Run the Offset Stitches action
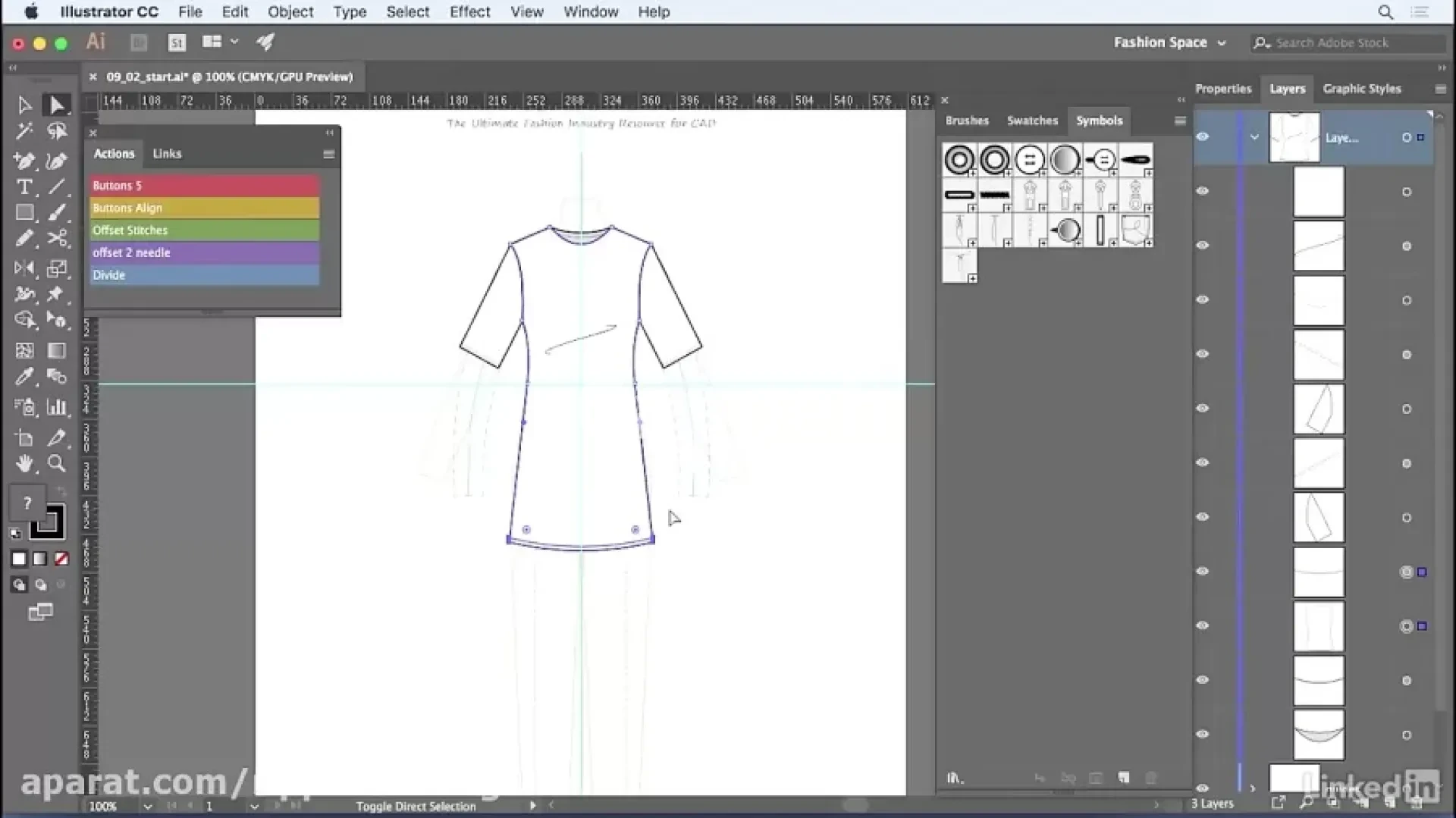Viewport: 1456px width, 818px height. [204, 230]
